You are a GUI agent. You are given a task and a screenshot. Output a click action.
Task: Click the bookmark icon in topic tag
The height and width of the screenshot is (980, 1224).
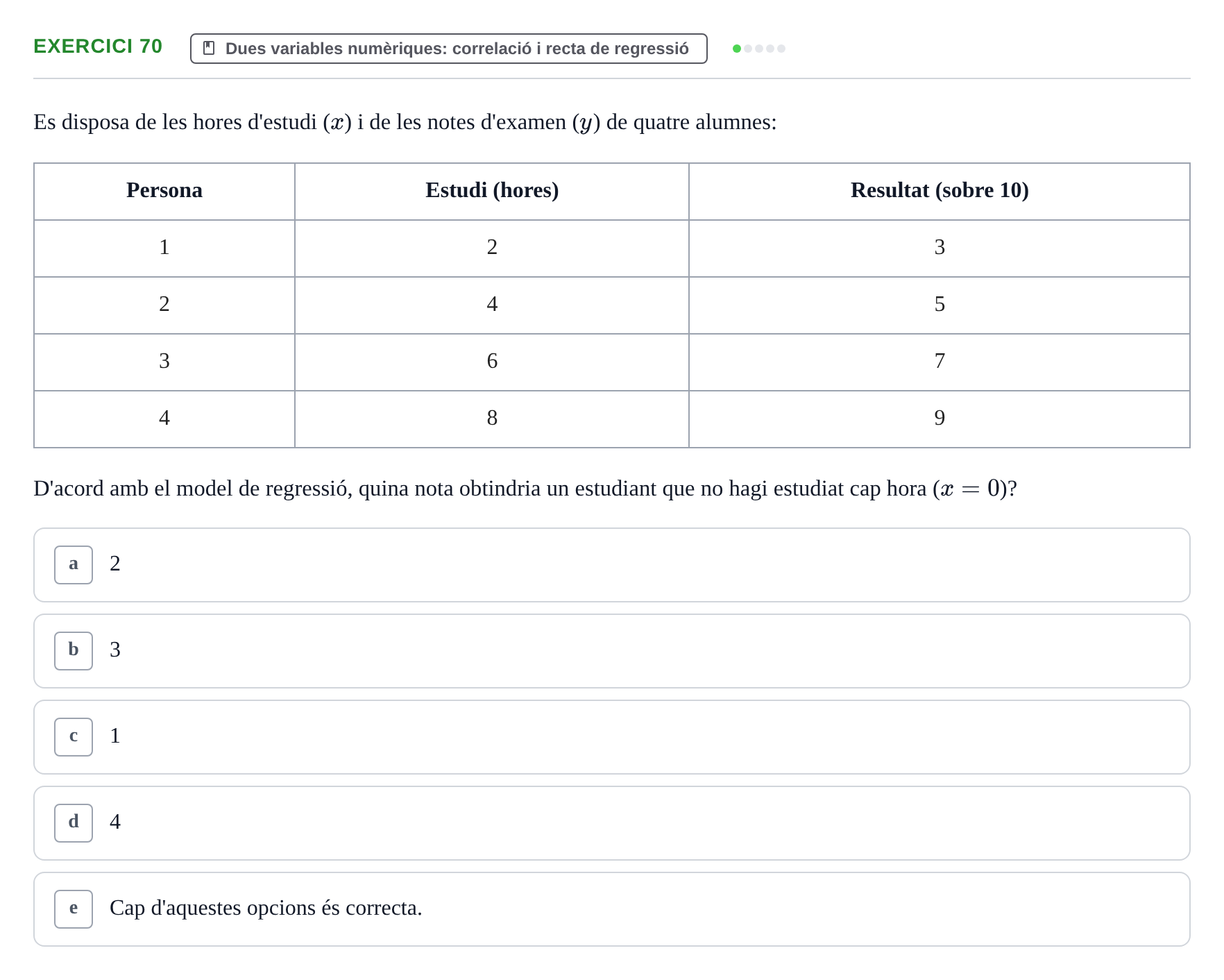tap(209, 49)
